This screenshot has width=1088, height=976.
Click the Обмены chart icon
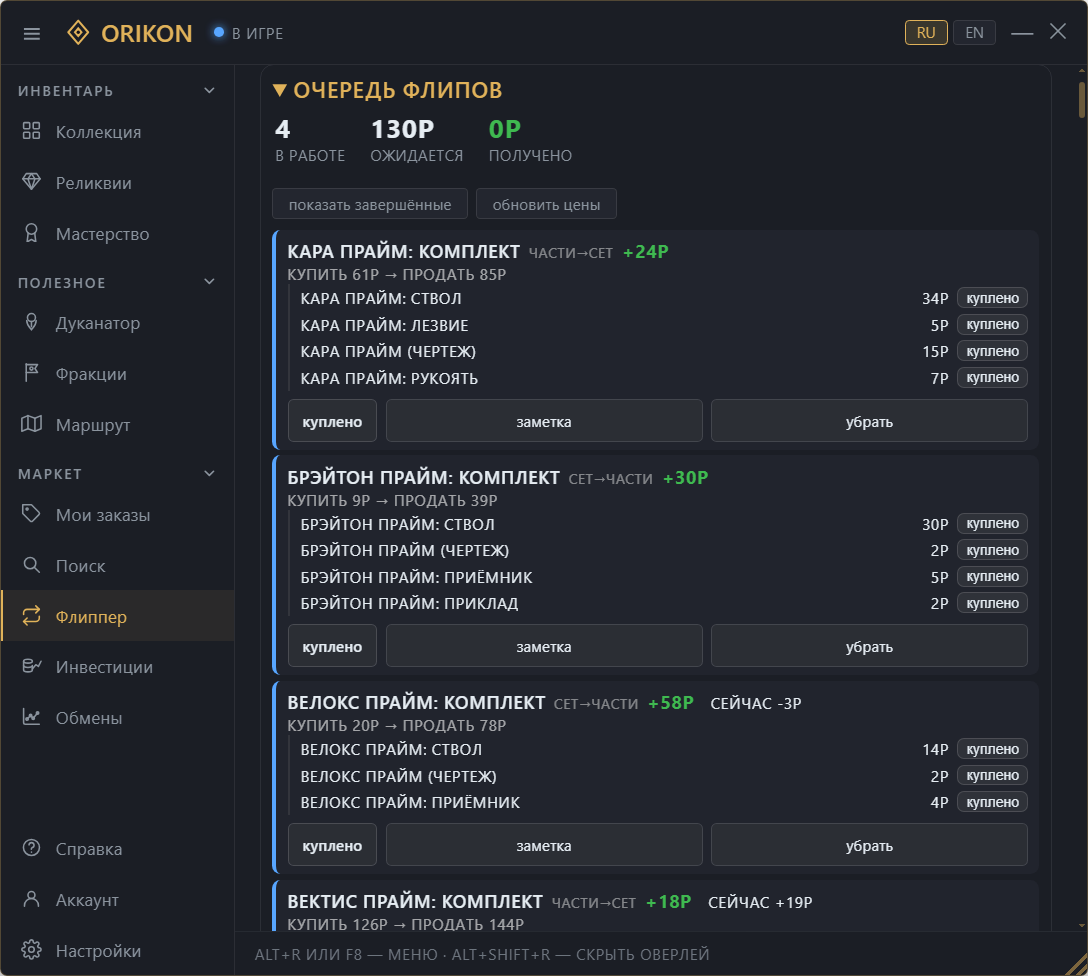point(31,717)
